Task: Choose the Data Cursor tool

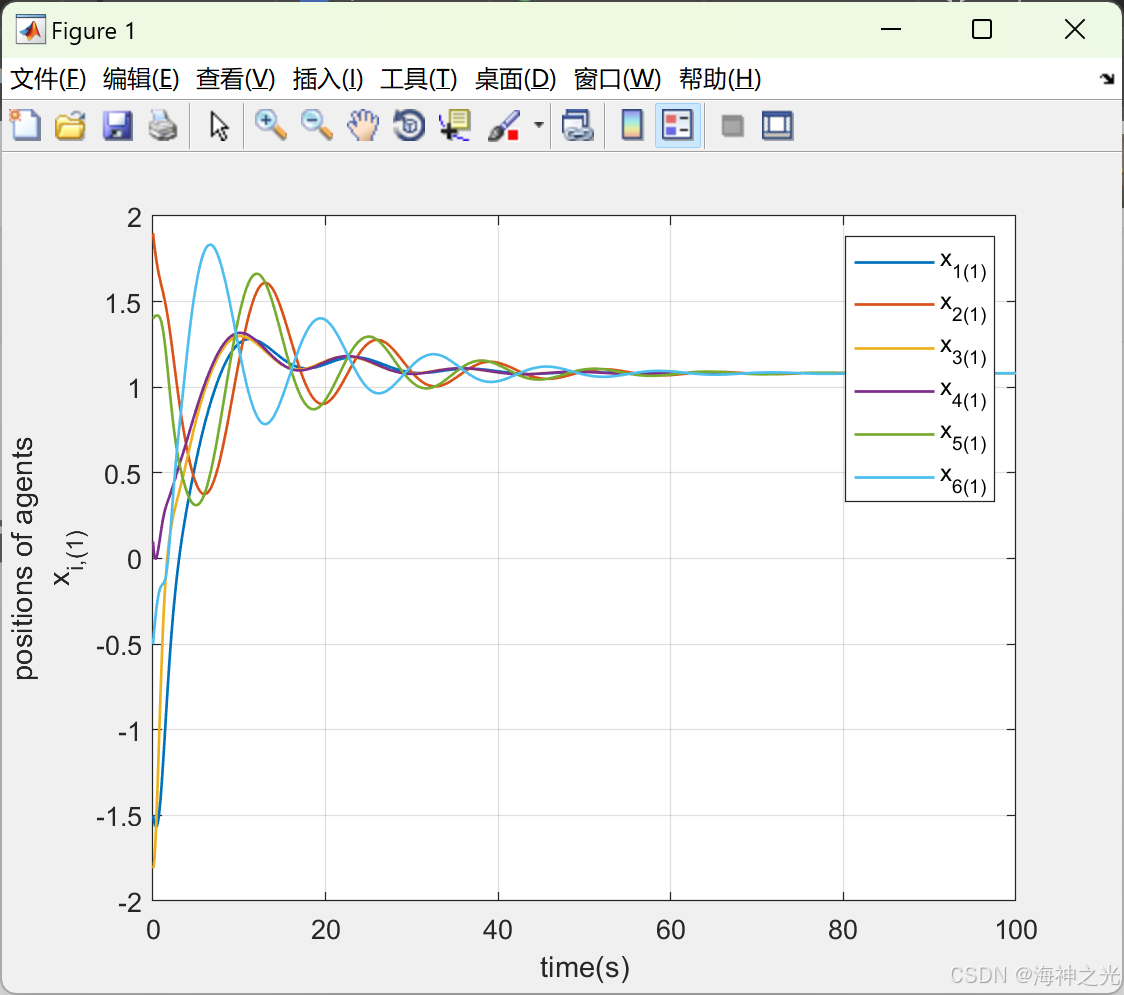Action: tap(455, 125)
